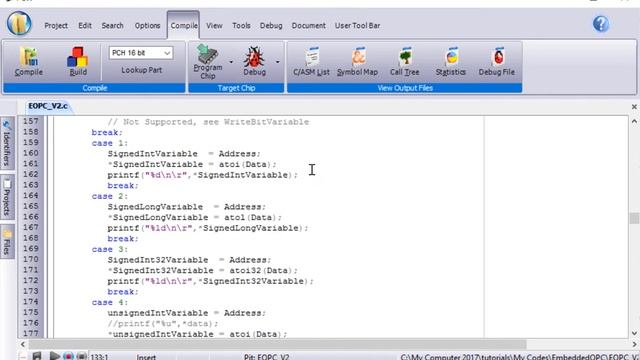Click line number 160 in the gutter

pos(31,153)
